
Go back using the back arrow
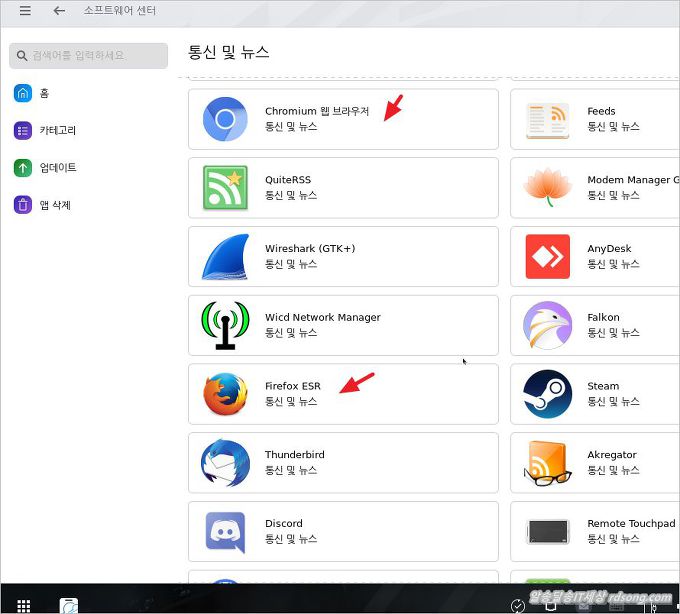click(59, 11)
